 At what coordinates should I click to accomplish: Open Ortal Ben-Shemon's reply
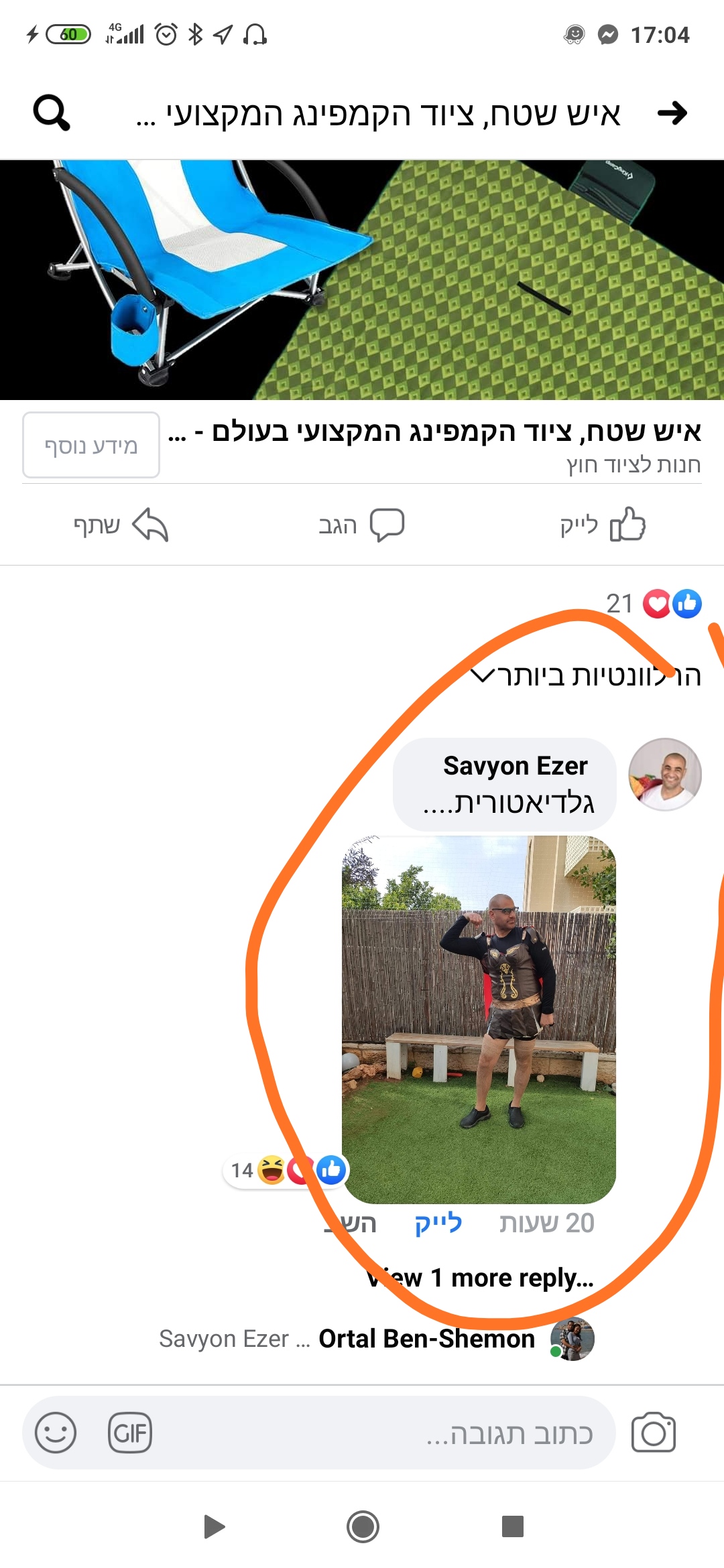tap(377, 1339)
